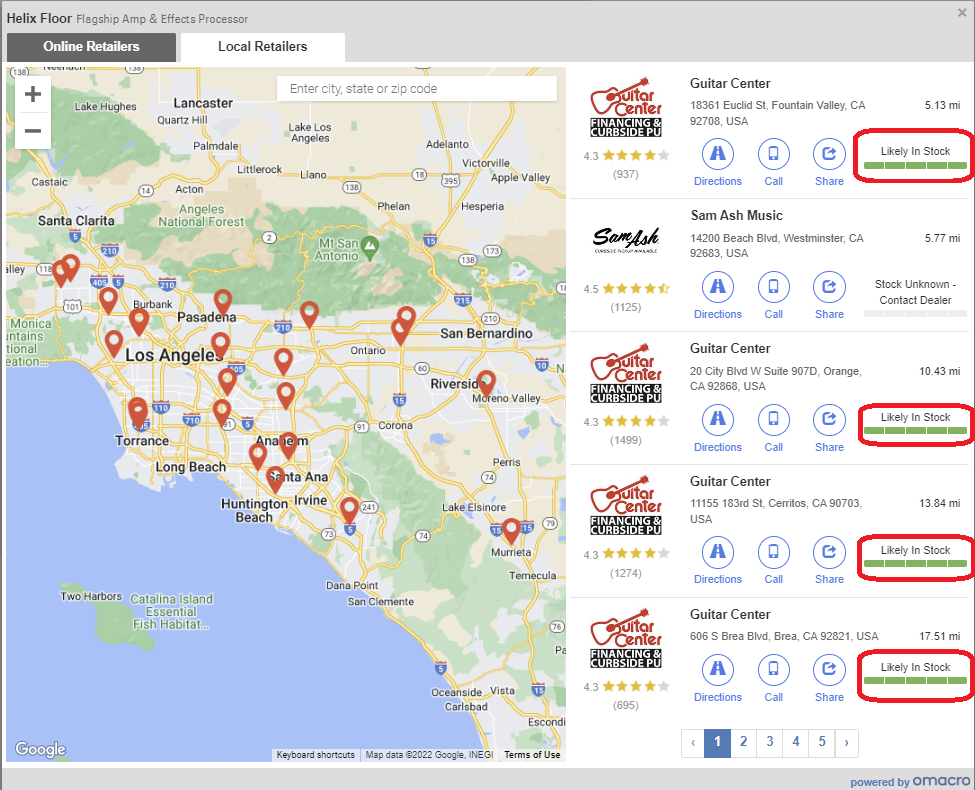Click the 11155 183rd St address
The height and width of the screenshot is (790, 975).
click(776, 511)
